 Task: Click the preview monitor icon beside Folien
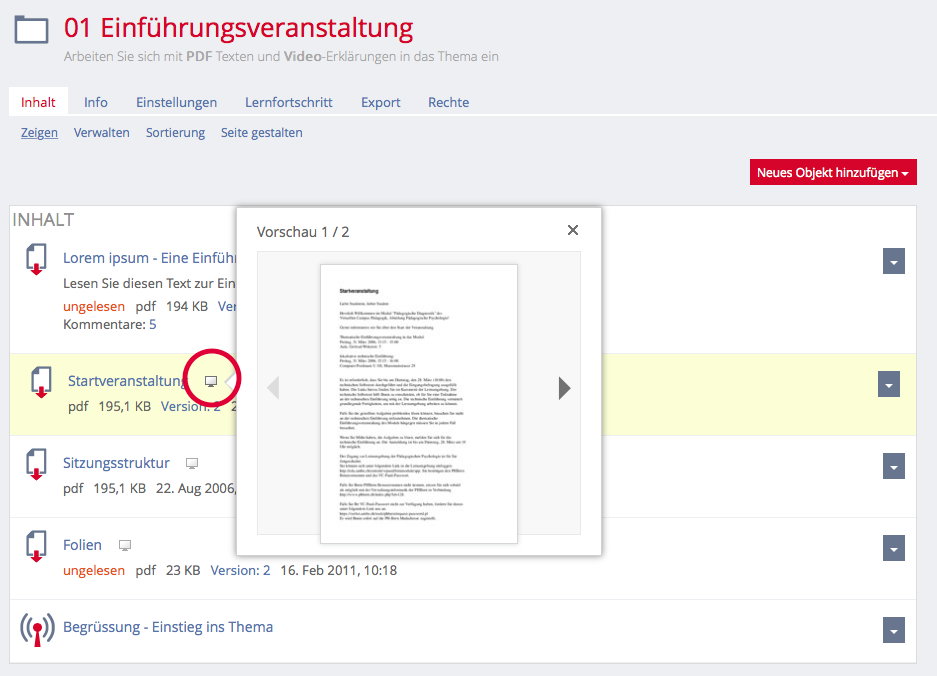coord(125,546)
